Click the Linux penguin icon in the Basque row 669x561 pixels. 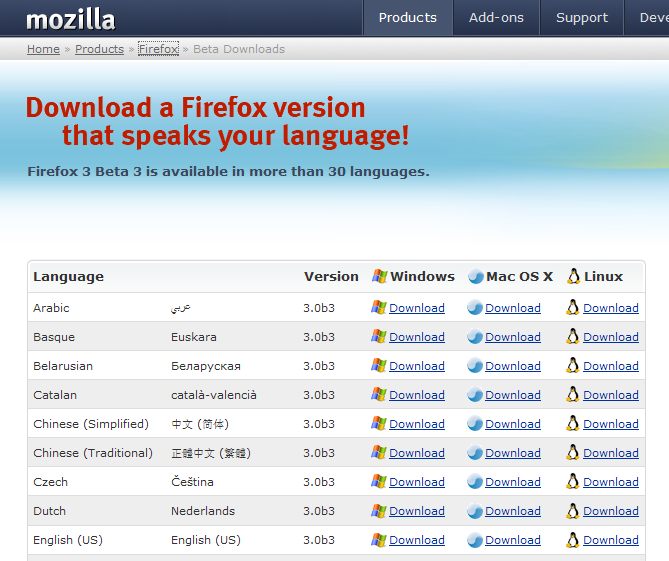click(573, 336)
